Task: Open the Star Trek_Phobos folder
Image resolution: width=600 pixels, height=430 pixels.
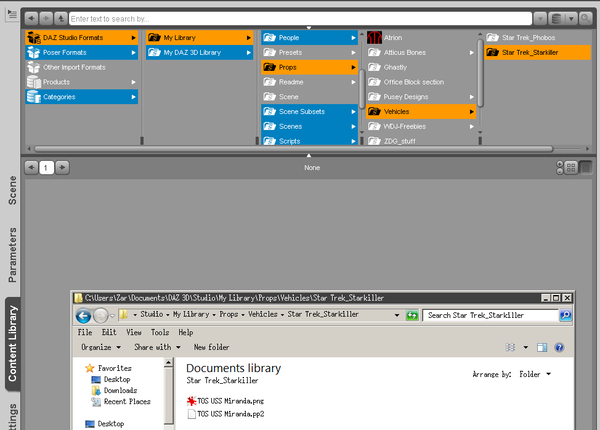Action: click(x=538, y=37)
